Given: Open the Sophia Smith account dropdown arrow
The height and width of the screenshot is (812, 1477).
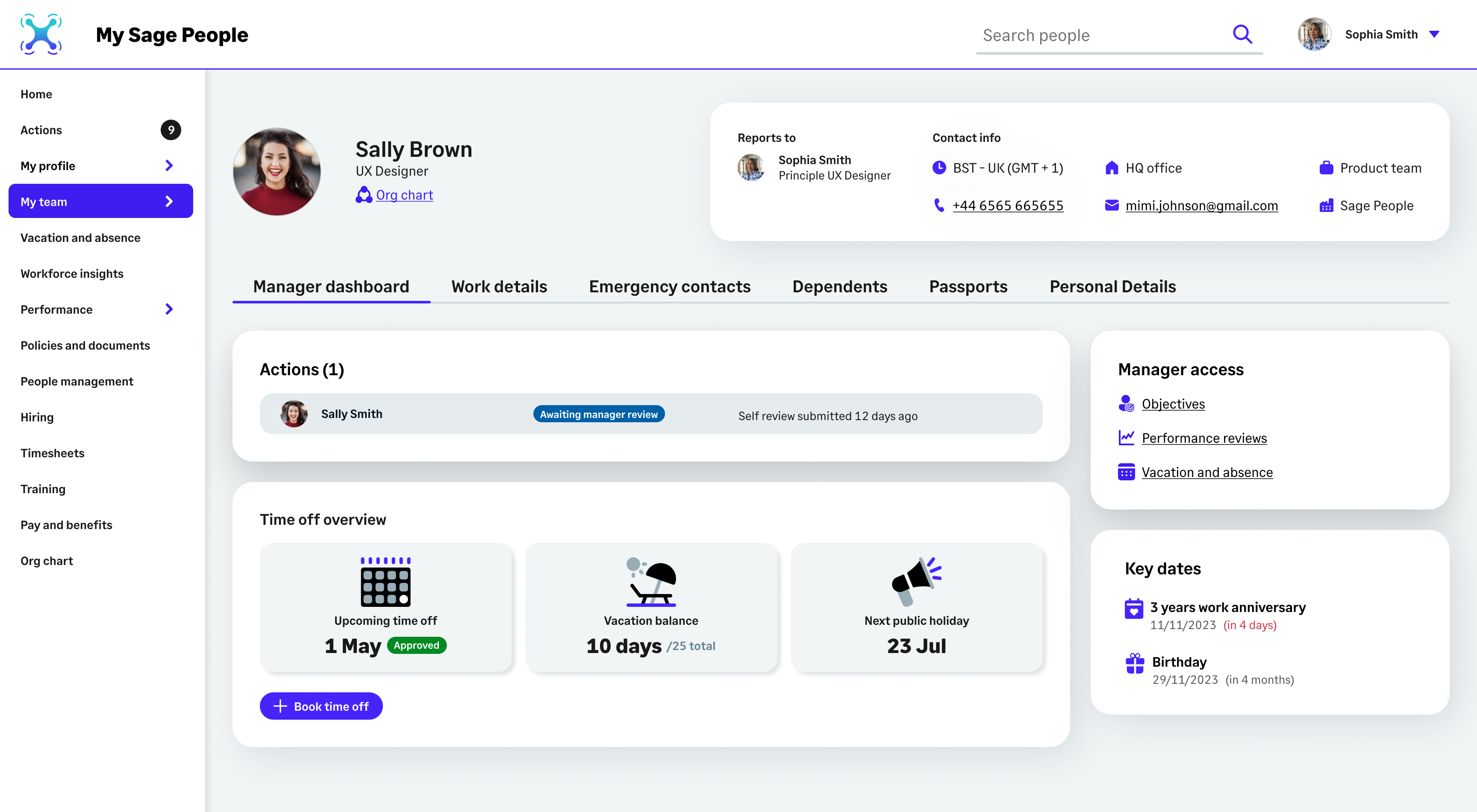Looking at the screenshot, I should 1434,35.
